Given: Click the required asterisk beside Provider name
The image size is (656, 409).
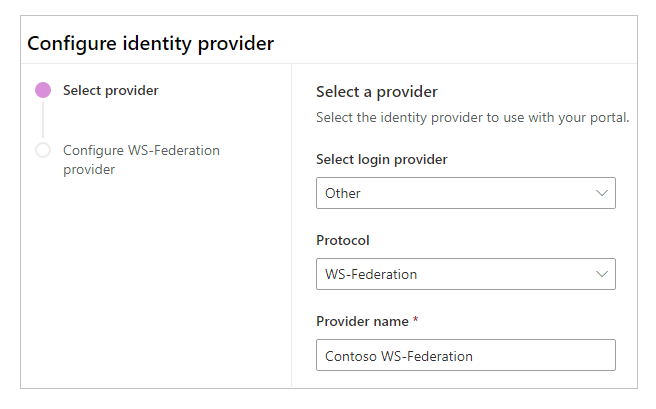Looking at the screenshot, I should pyautogui.click(x=415, y=321).
